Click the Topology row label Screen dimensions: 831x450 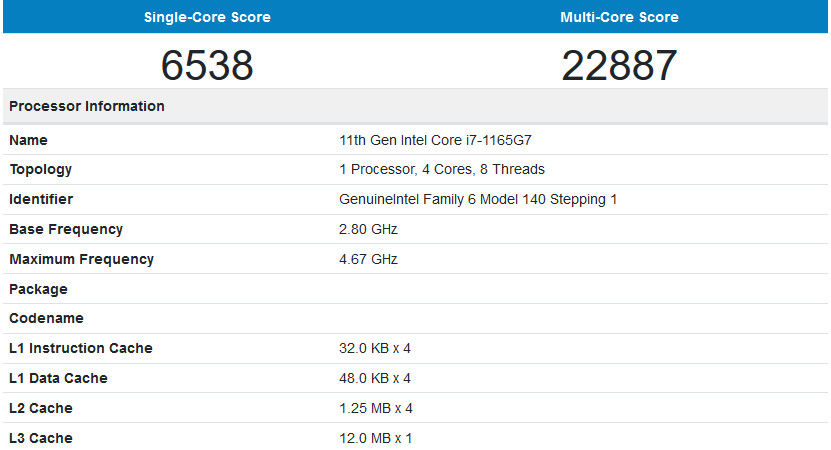(40, 170)
